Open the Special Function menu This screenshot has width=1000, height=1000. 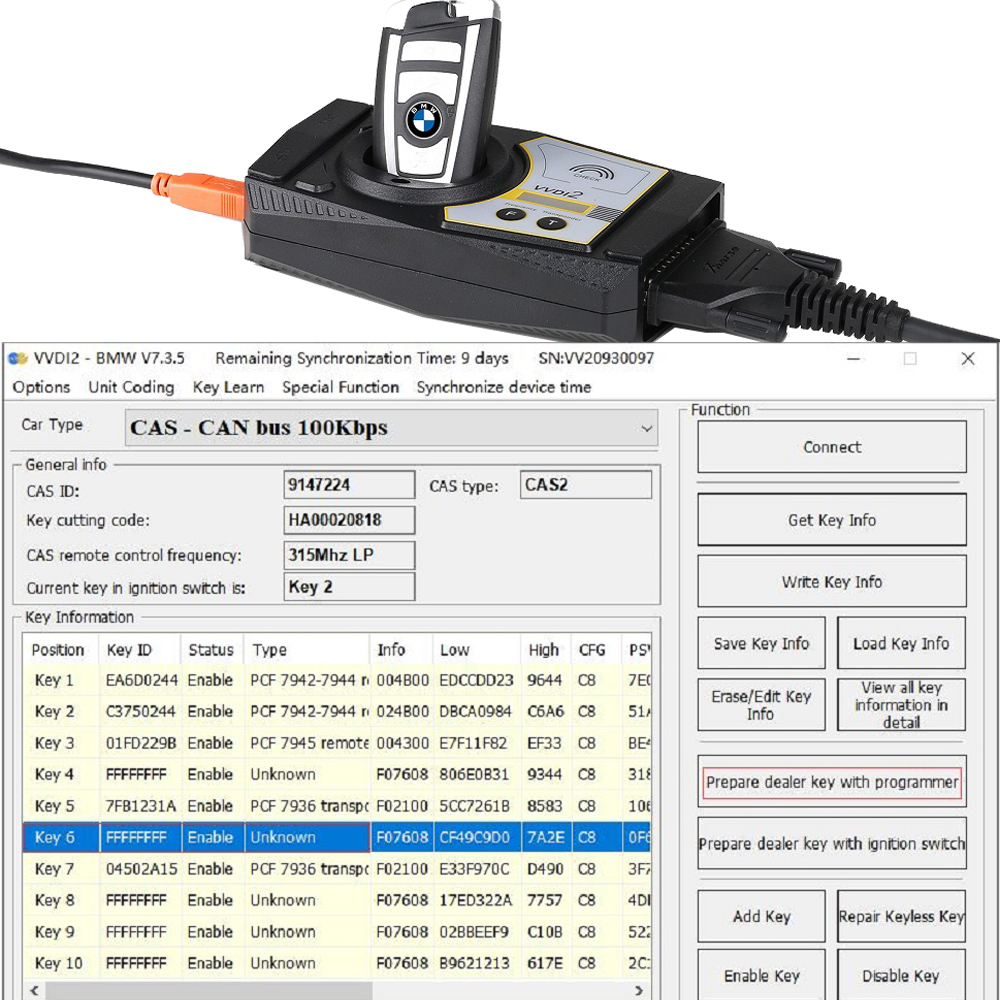click(x=341, y=387)
